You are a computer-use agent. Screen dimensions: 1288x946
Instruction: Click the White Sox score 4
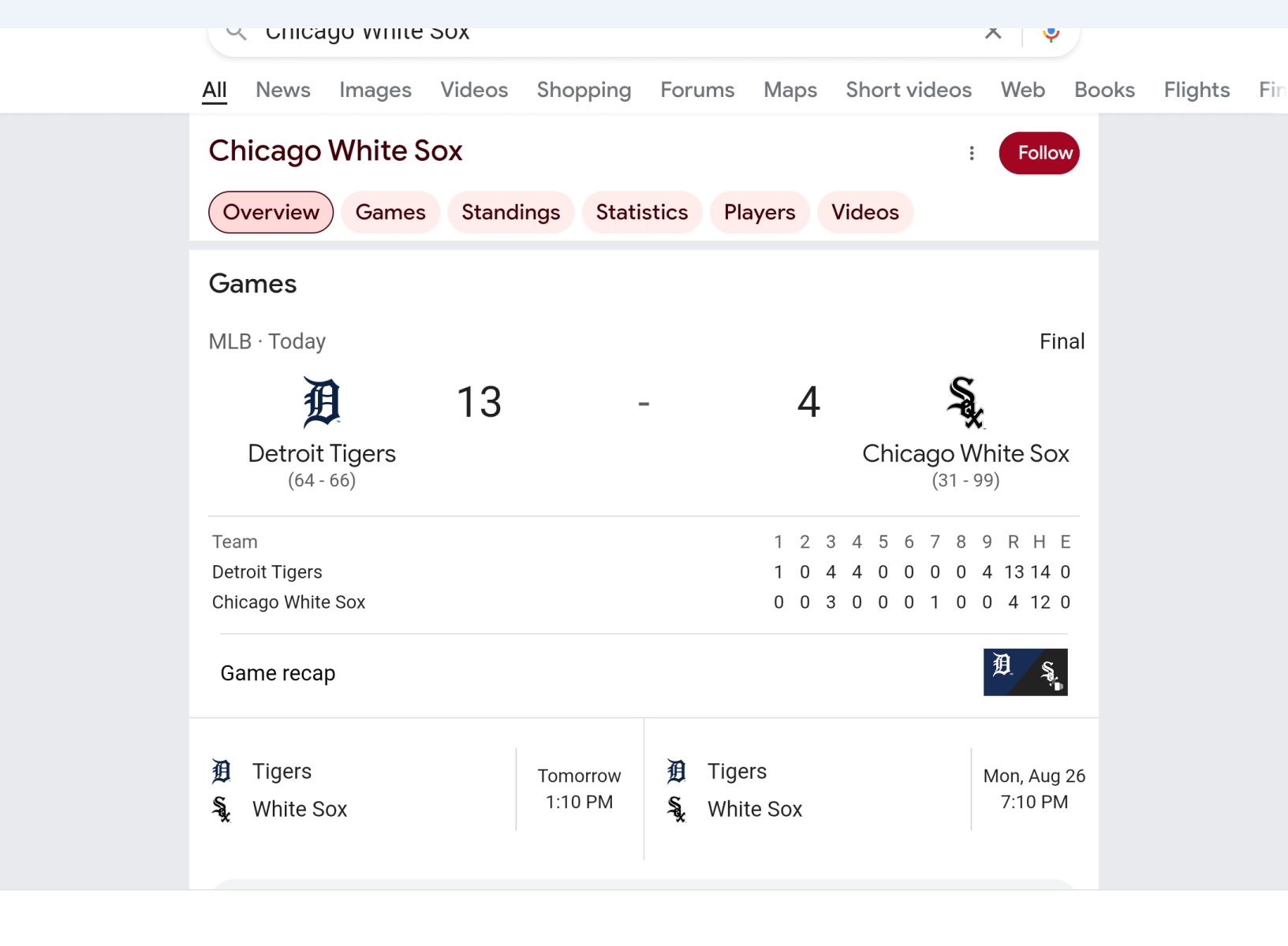(808, 402)
